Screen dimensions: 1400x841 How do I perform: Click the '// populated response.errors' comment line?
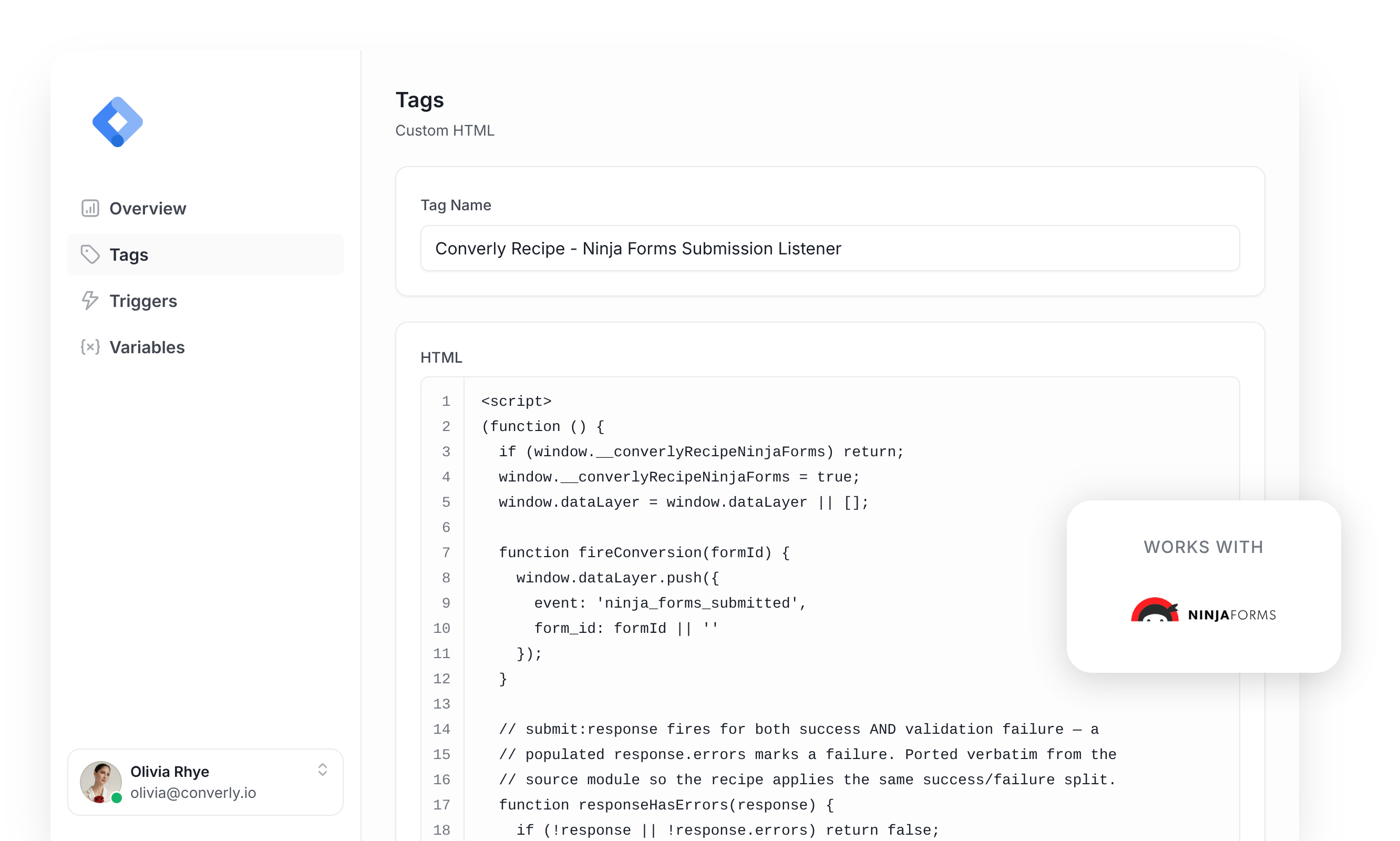coord(807,754)
